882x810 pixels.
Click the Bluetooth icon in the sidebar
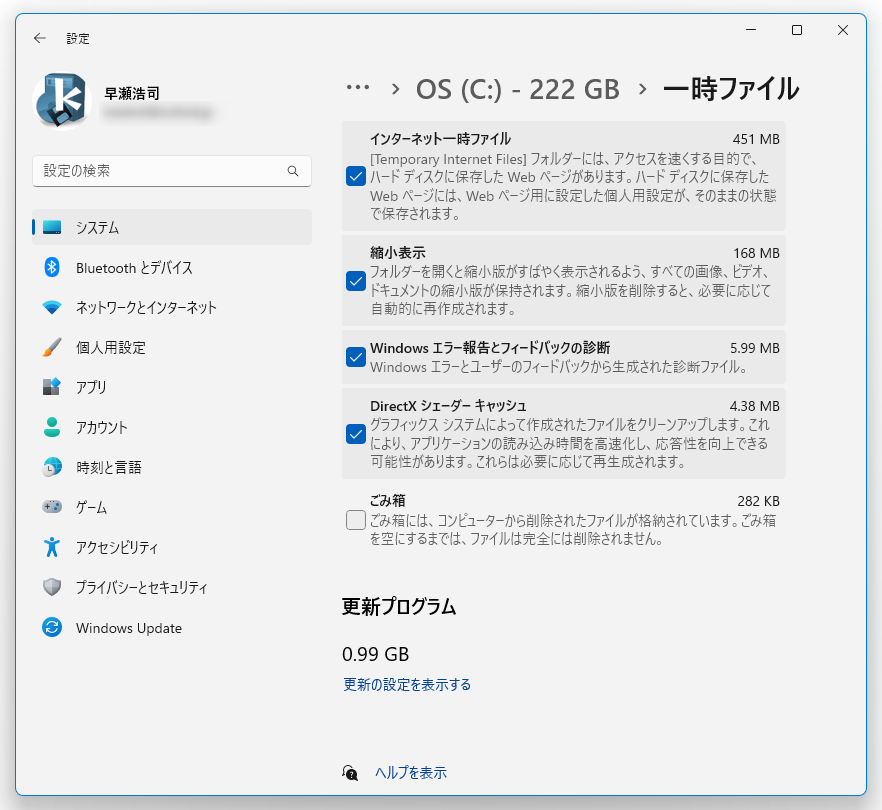coord(52,267)
